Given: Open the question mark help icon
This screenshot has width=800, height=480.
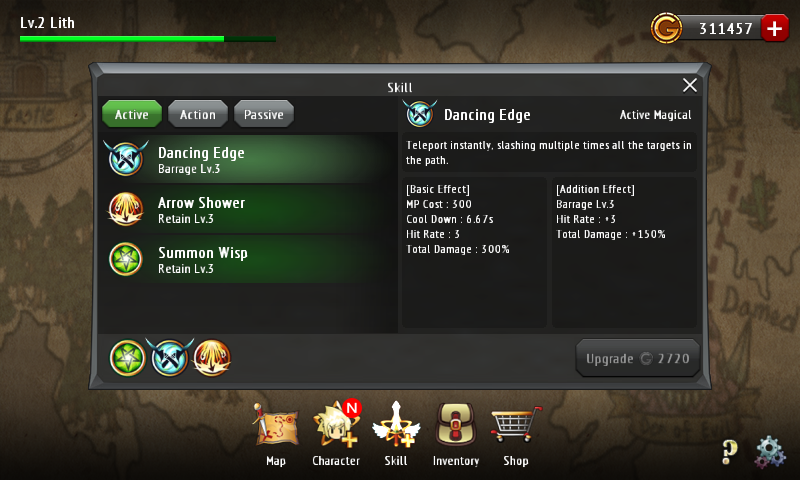Looking at the screenshot, I should click(730, 452).
